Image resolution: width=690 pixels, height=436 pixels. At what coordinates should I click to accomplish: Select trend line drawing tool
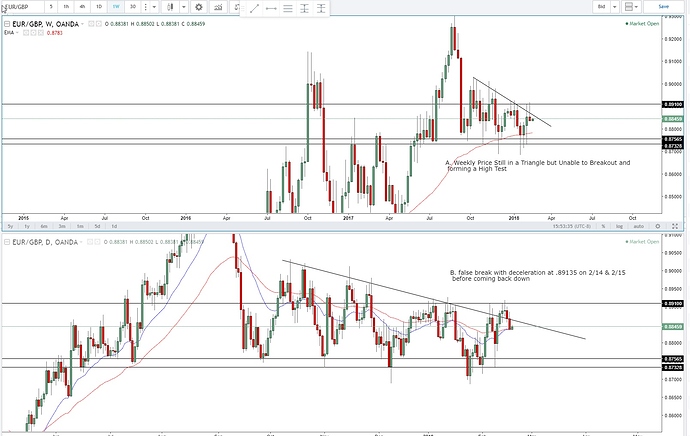tap(254, 8)
